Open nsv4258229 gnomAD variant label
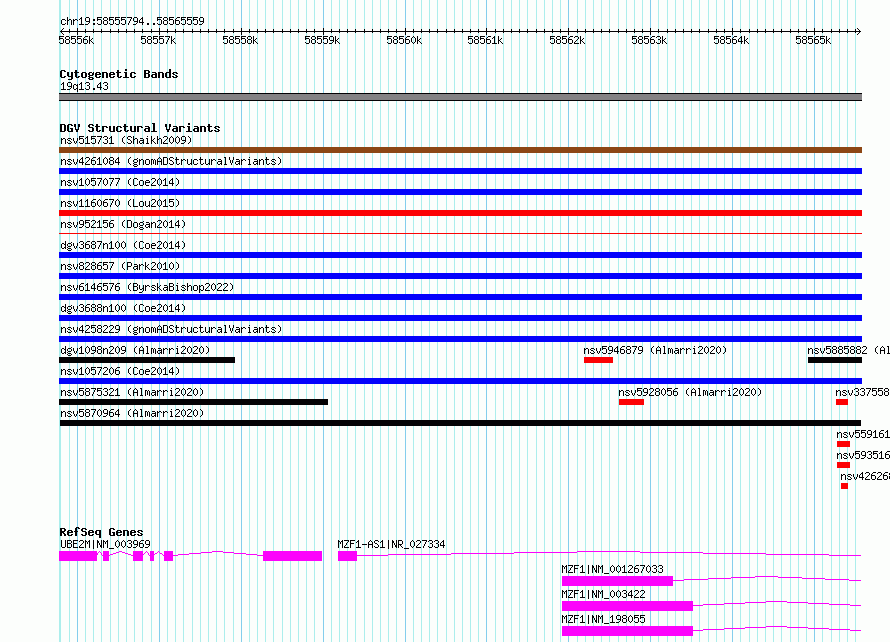The width and height of the screenshot is (890, 642). 171,329
